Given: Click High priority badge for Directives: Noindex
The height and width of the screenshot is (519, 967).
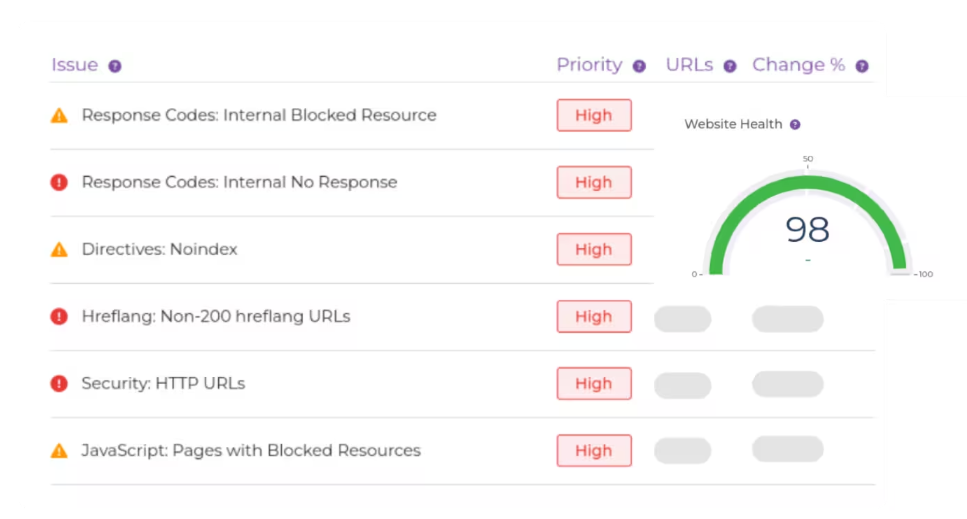Looking at the screenshot, I should point(594,249).
